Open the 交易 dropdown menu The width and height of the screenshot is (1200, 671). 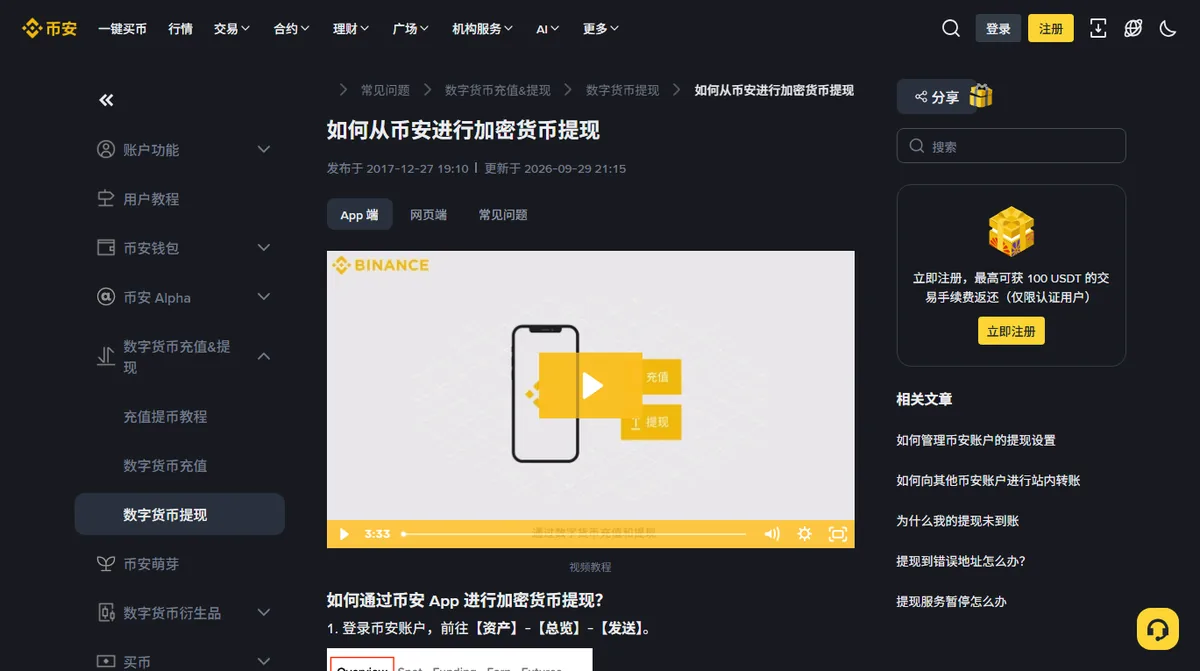pos(232,29)
